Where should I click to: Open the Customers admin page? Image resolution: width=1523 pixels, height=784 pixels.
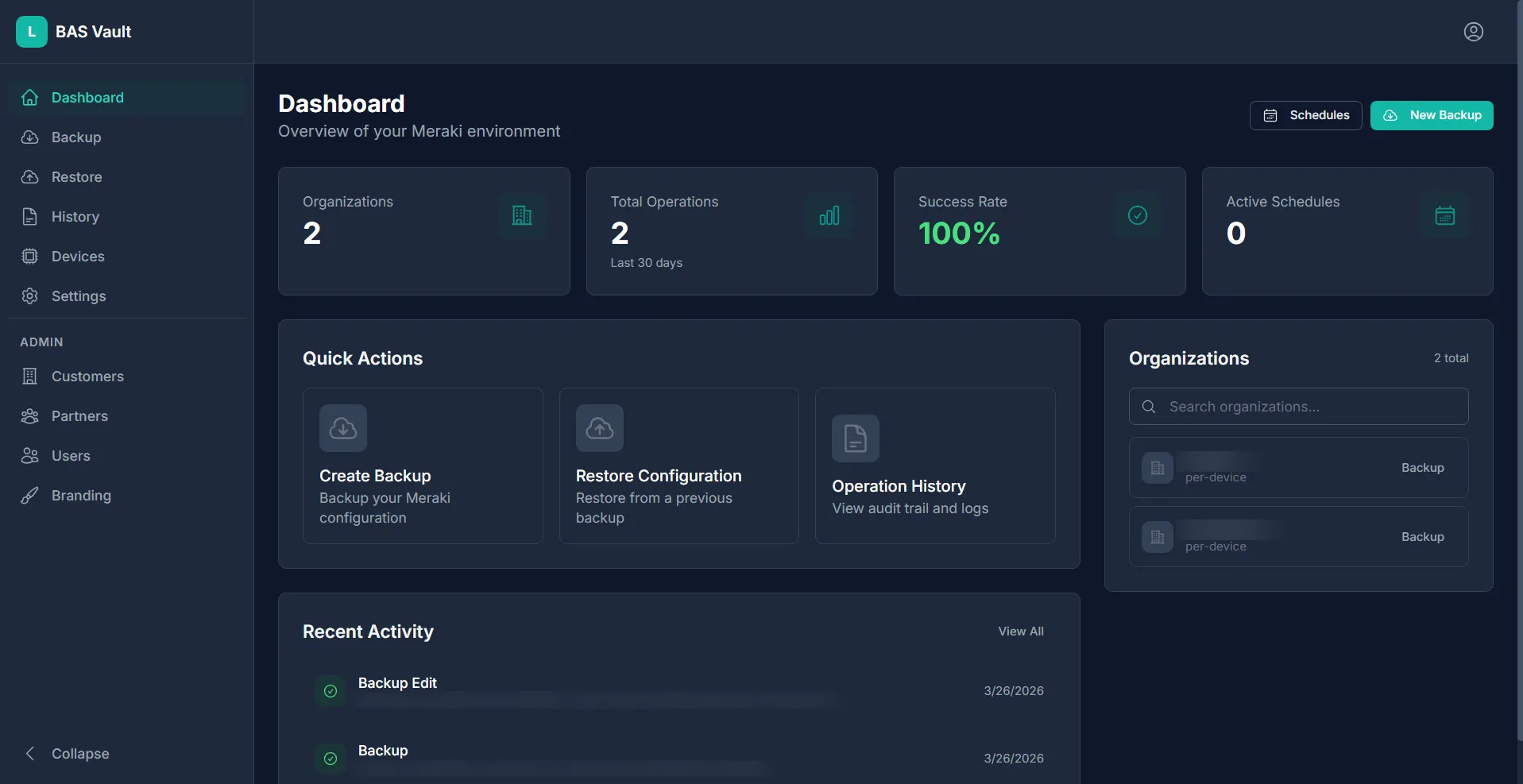pos(127,377)
